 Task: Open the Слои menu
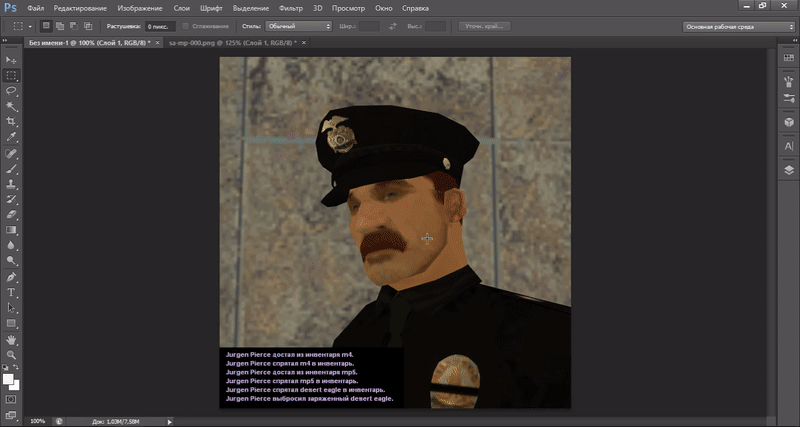[x=182, y=8]
